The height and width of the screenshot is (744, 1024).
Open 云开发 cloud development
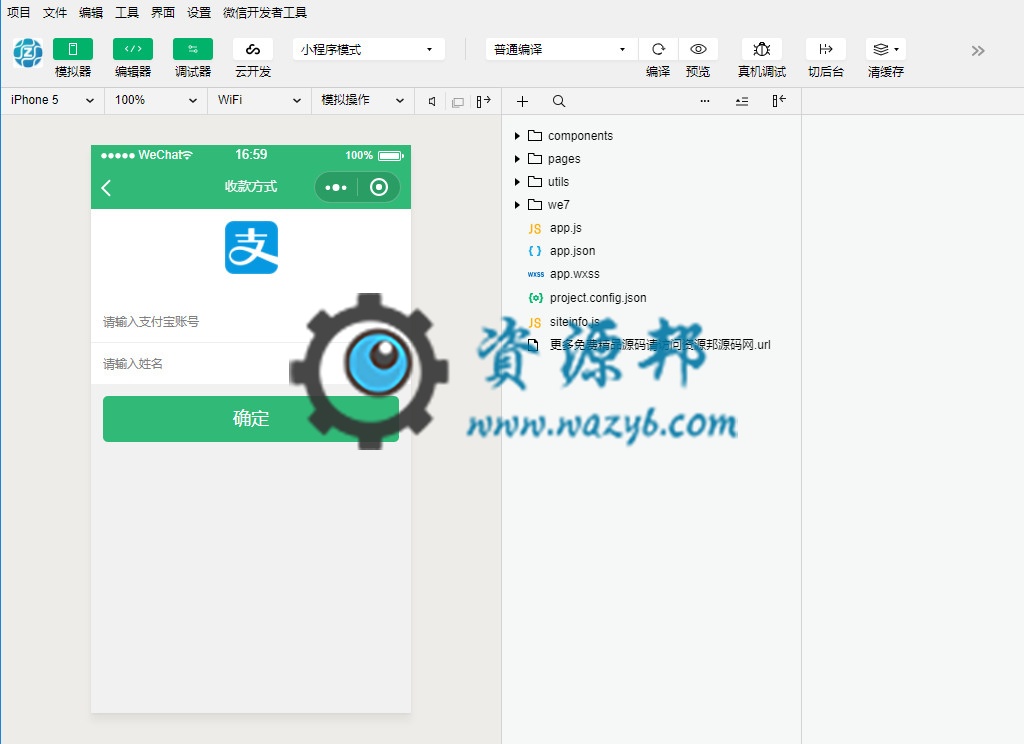coord(253,49)
